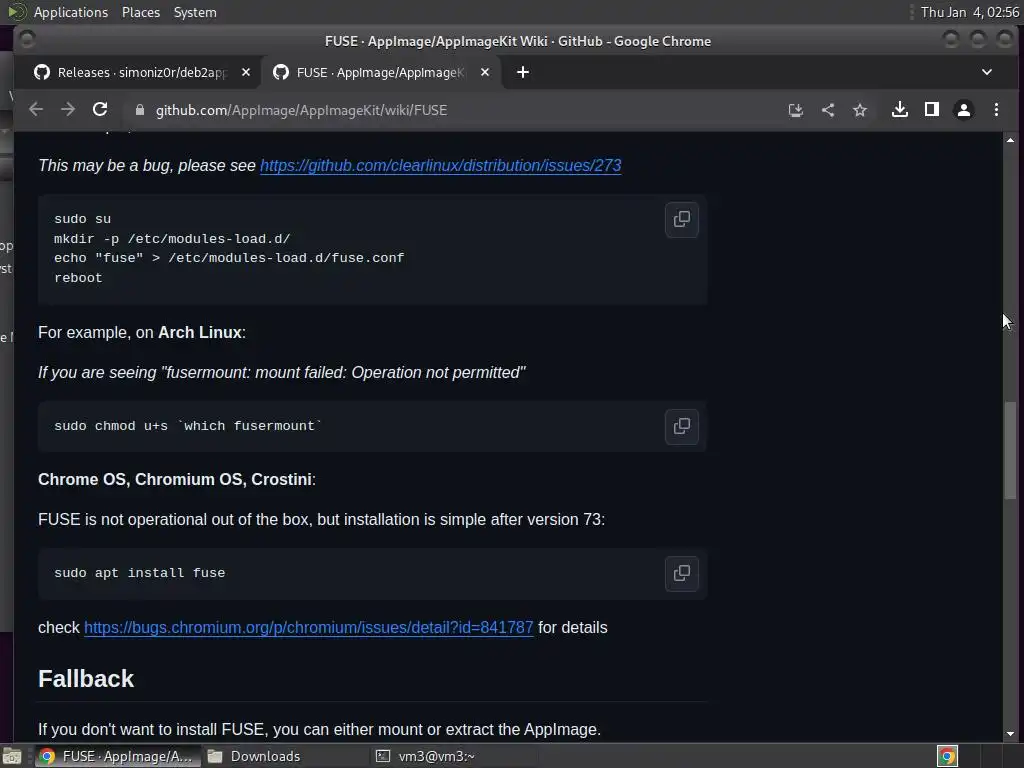
Task: Click the clock showing Thu Jan 4
Action: pyautogui.click(x=969, y=12)
